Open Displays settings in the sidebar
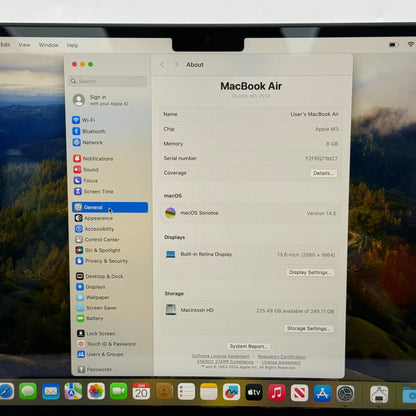416x416 pixels. coord(91,287)
